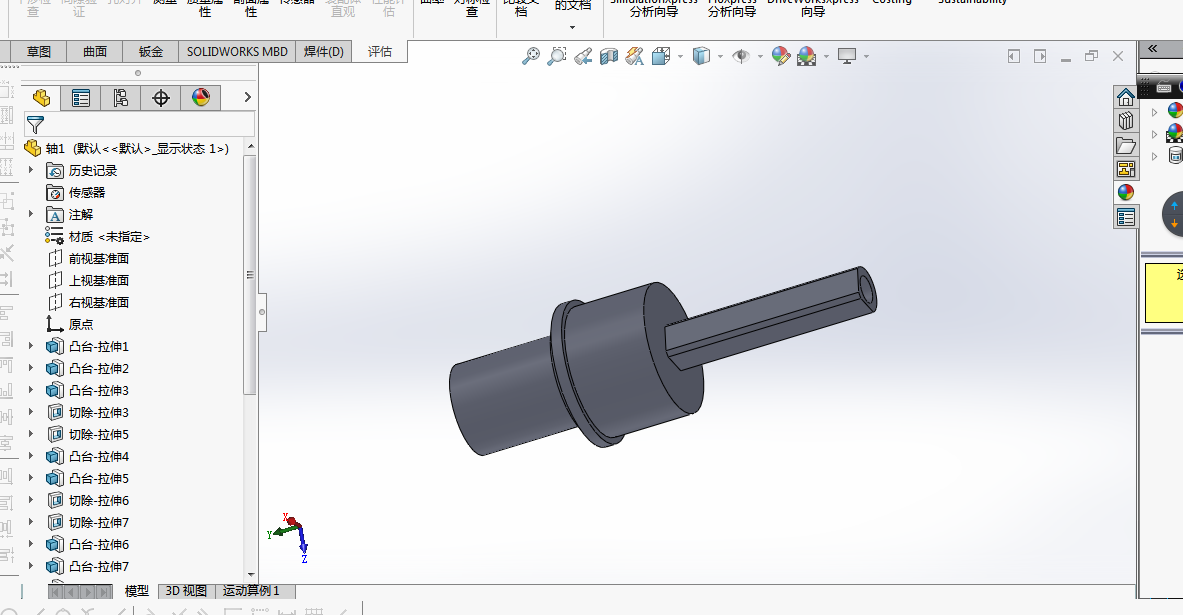
Task: Expand the 注解 tree node
Action: (31, 214)
